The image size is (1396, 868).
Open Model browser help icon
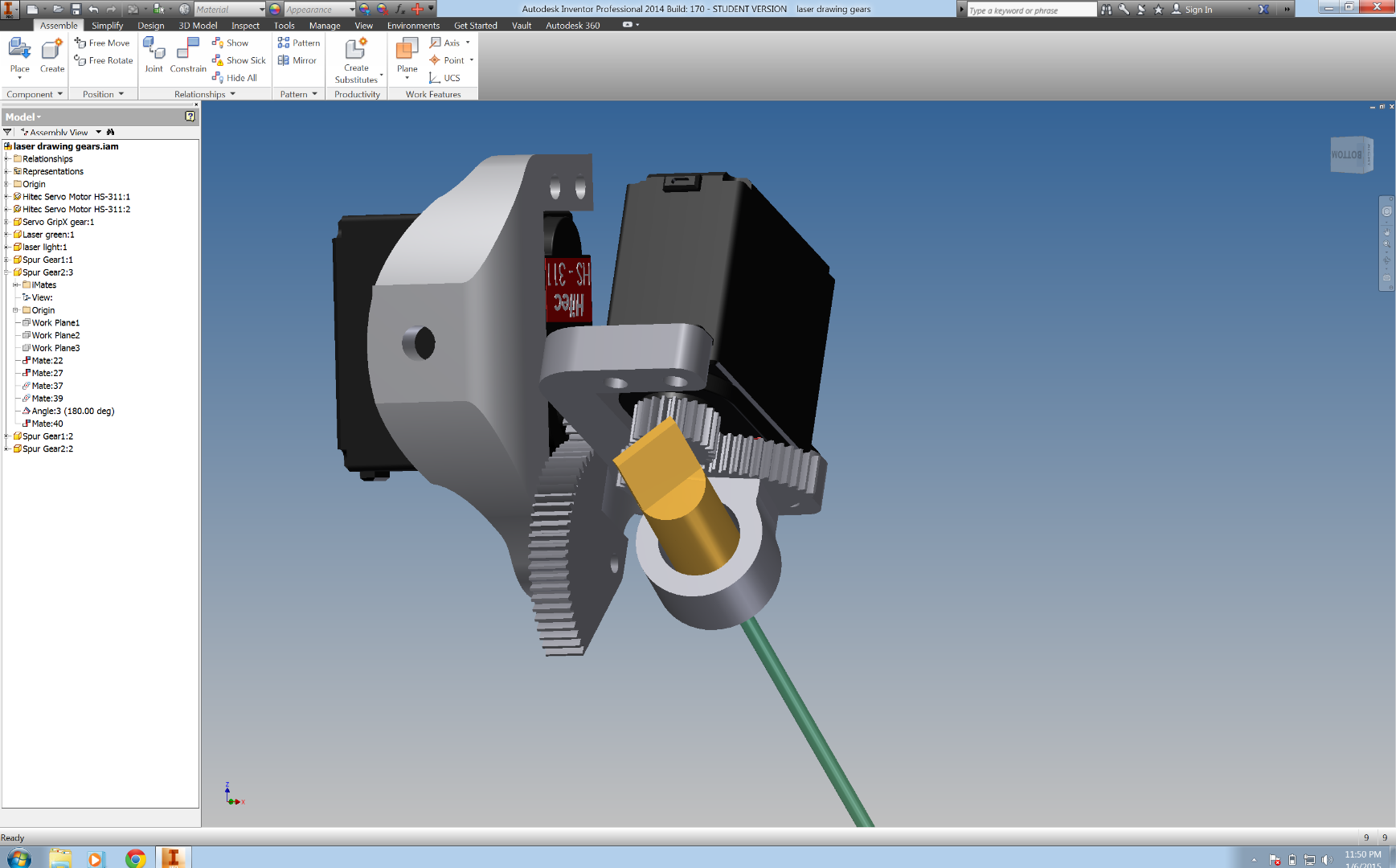pos(190,117)
